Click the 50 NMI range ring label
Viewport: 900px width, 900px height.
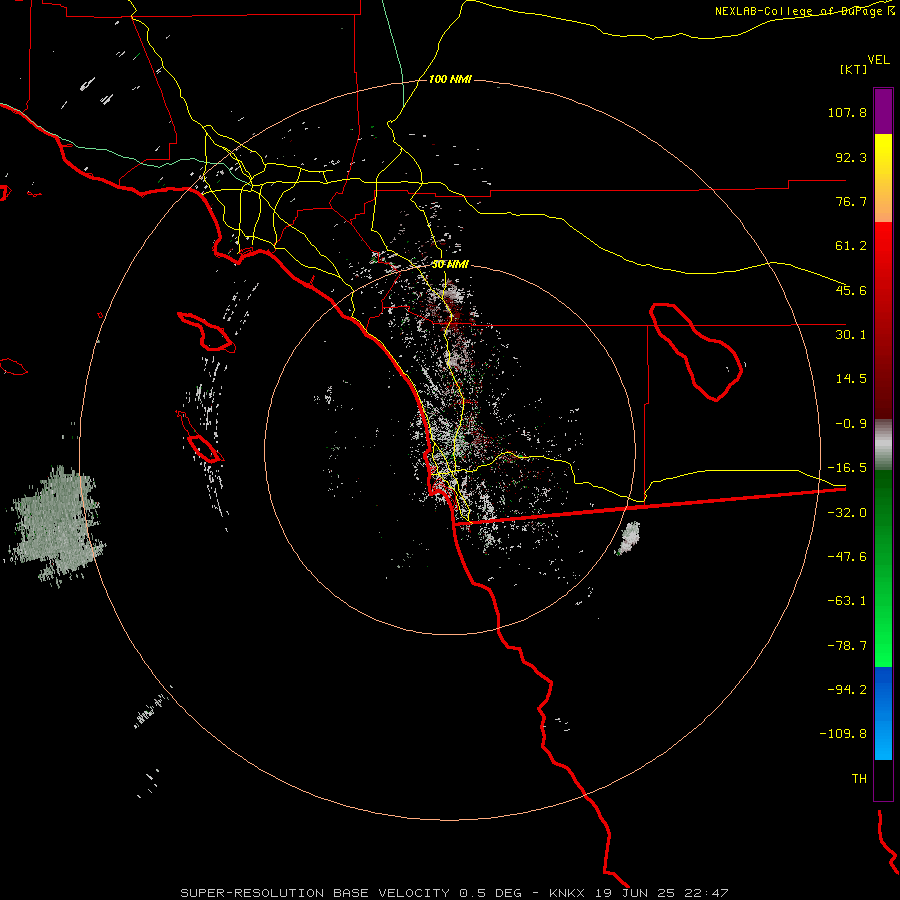coord(450,265)
